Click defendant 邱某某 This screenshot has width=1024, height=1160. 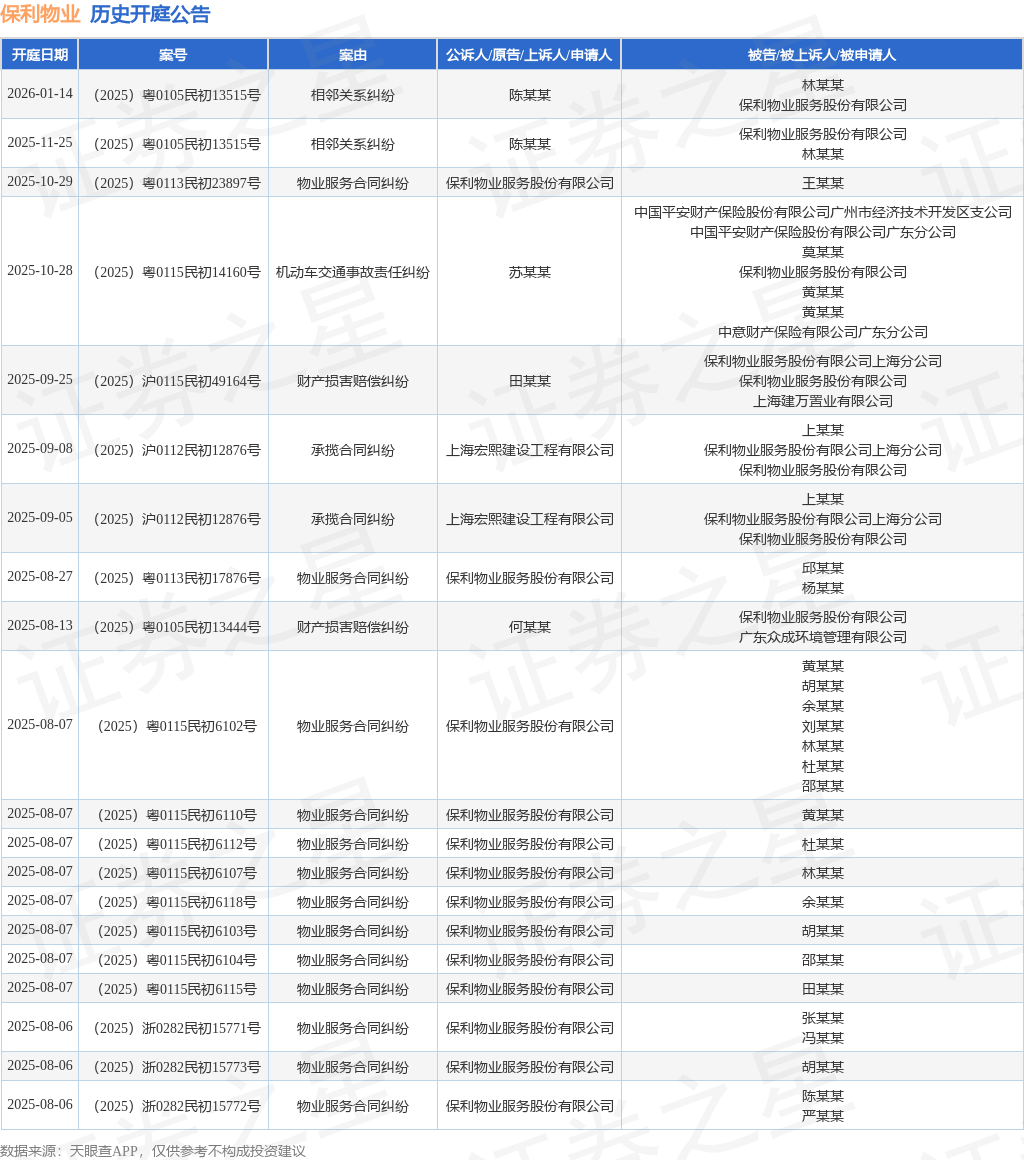click(823, 568)
